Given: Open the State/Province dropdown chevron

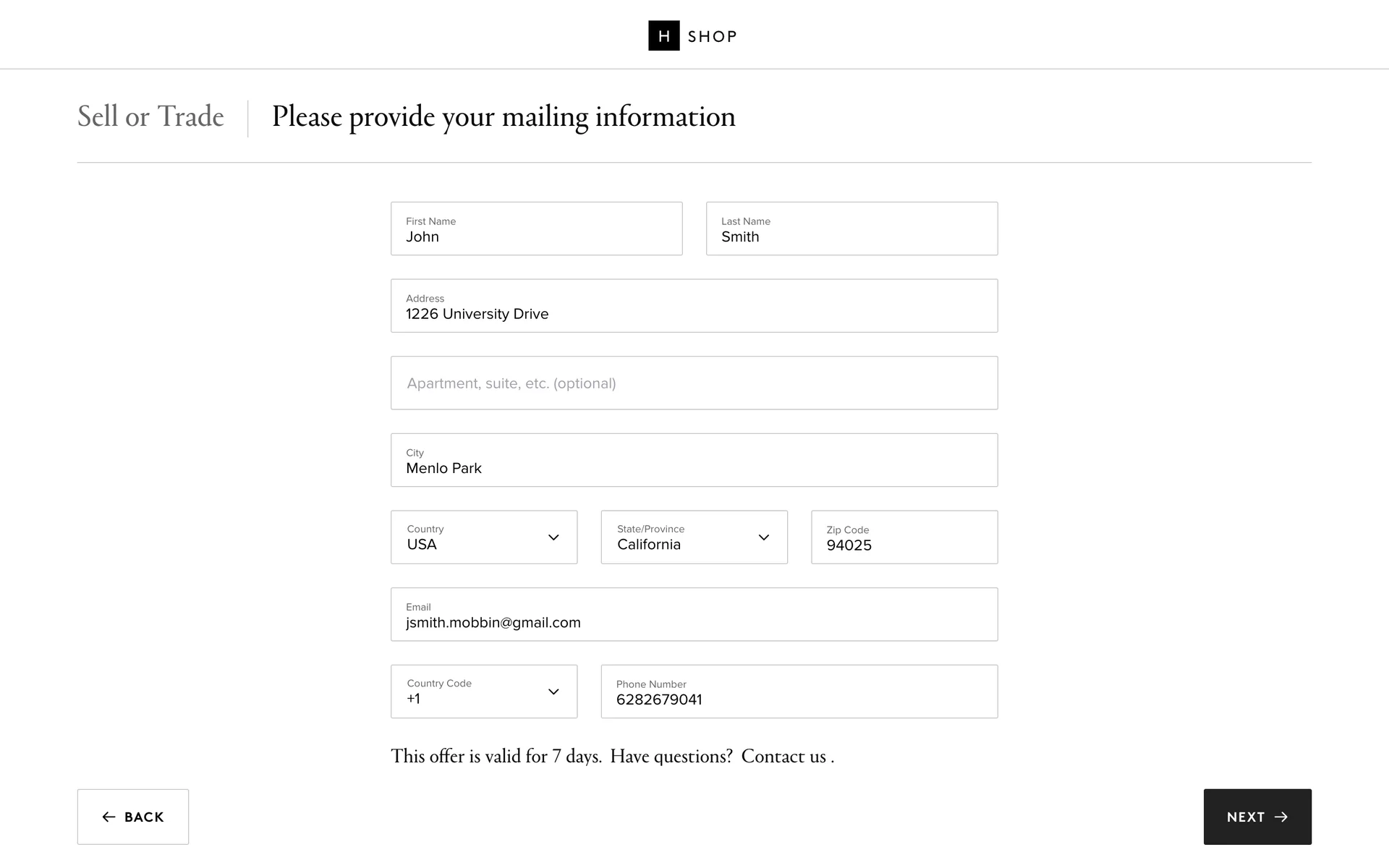Looking at the screenshot, I should tap(763, 537).
